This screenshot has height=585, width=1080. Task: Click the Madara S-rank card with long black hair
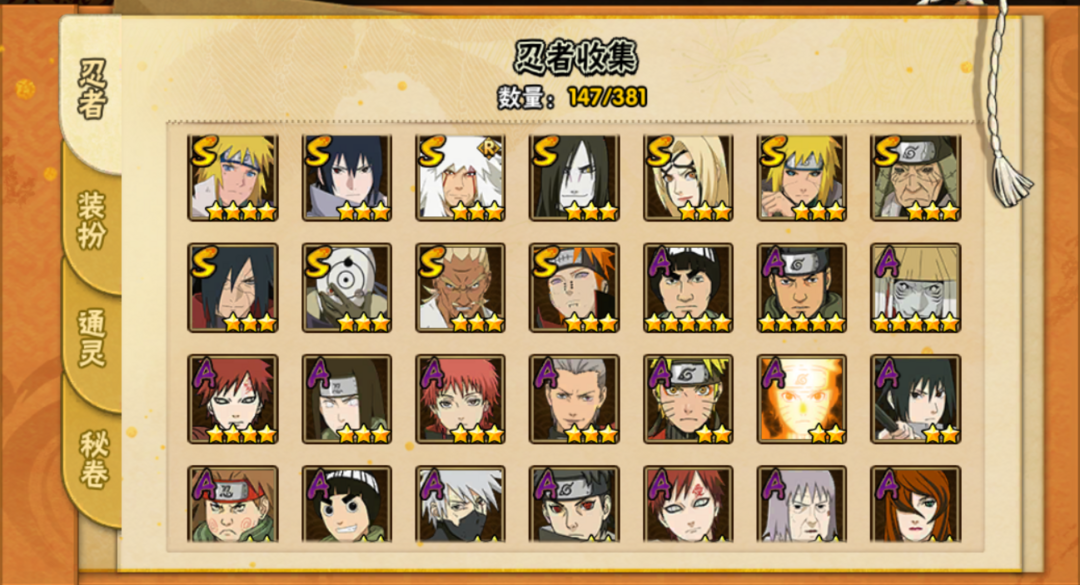coord(233,288)
